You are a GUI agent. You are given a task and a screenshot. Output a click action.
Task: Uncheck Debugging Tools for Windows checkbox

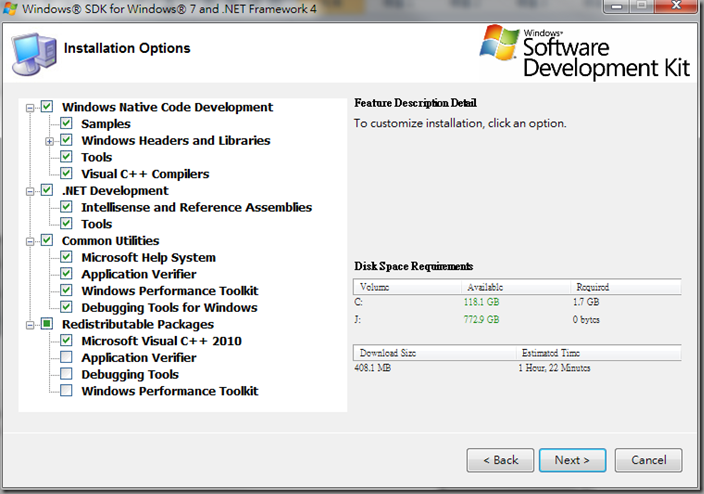coord(66,307)
